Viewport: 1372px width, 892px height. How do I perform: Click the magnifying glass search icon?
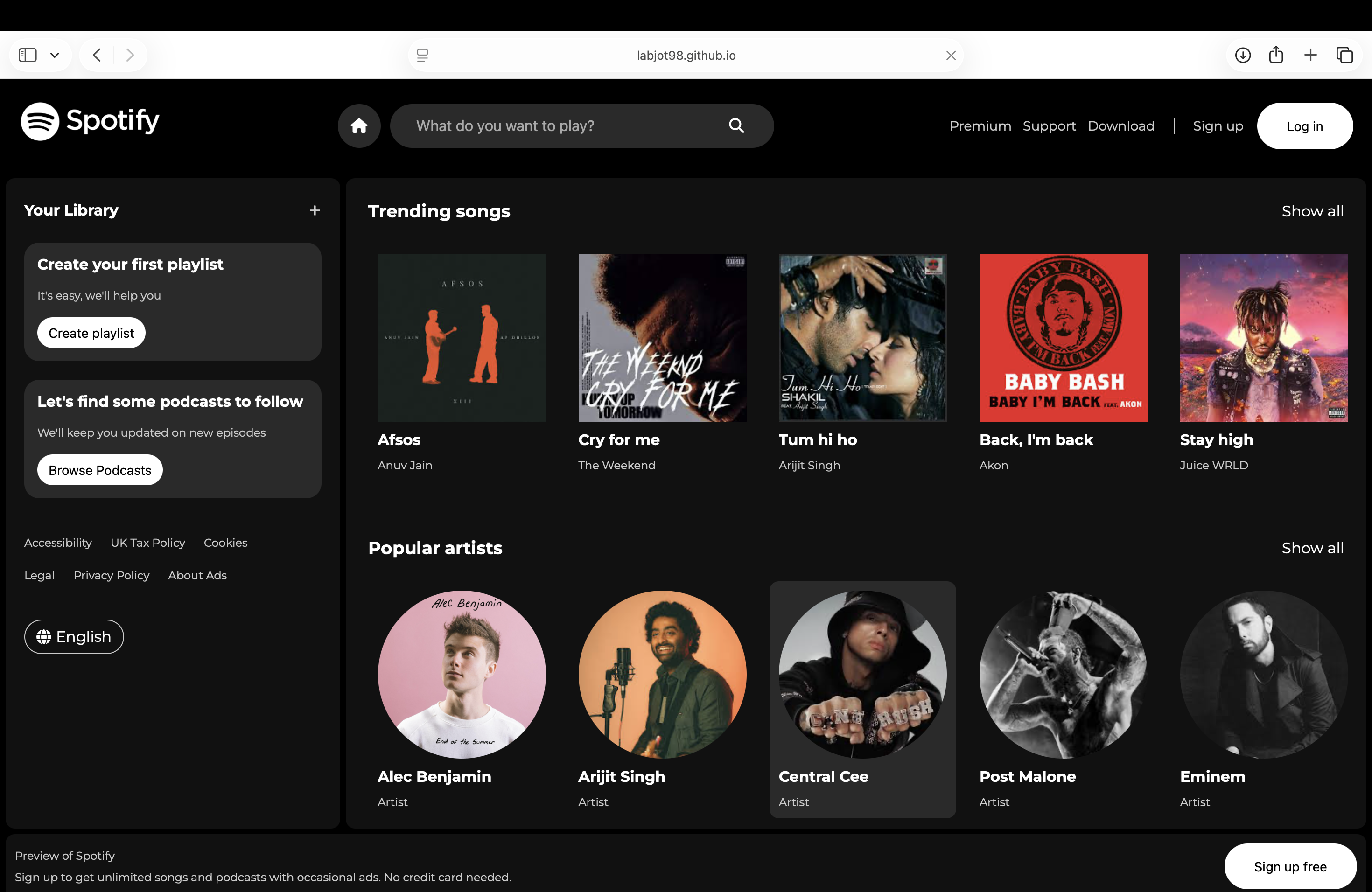(x=736, y=125)
